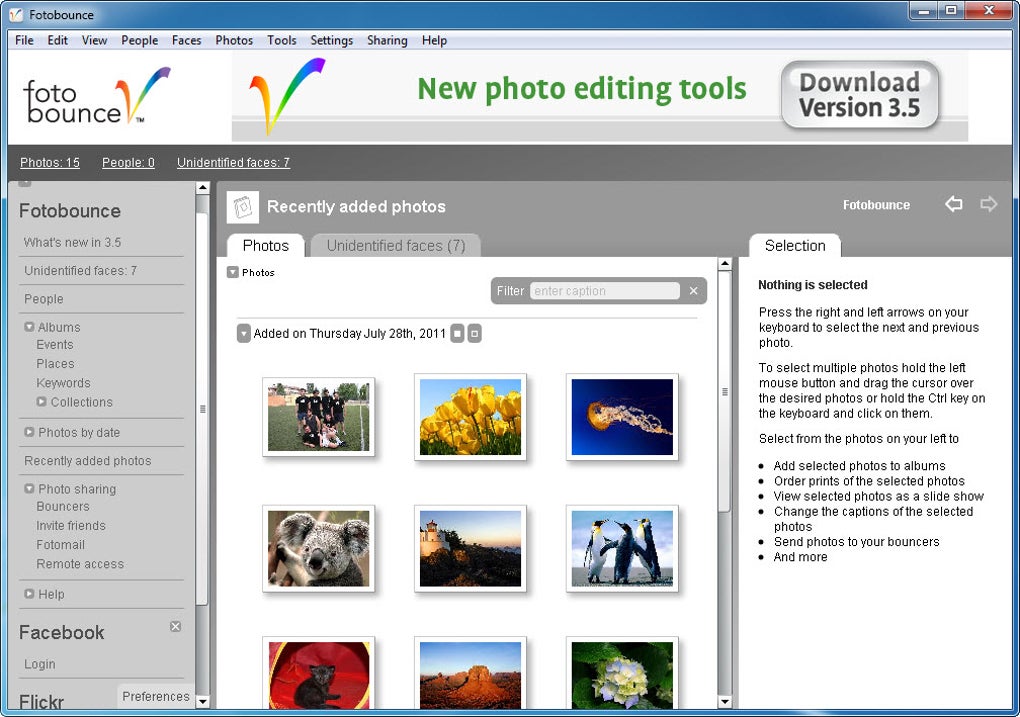Open the Faces menu
Viewport: 1020px width, 717px height.
tap(187, 40)
